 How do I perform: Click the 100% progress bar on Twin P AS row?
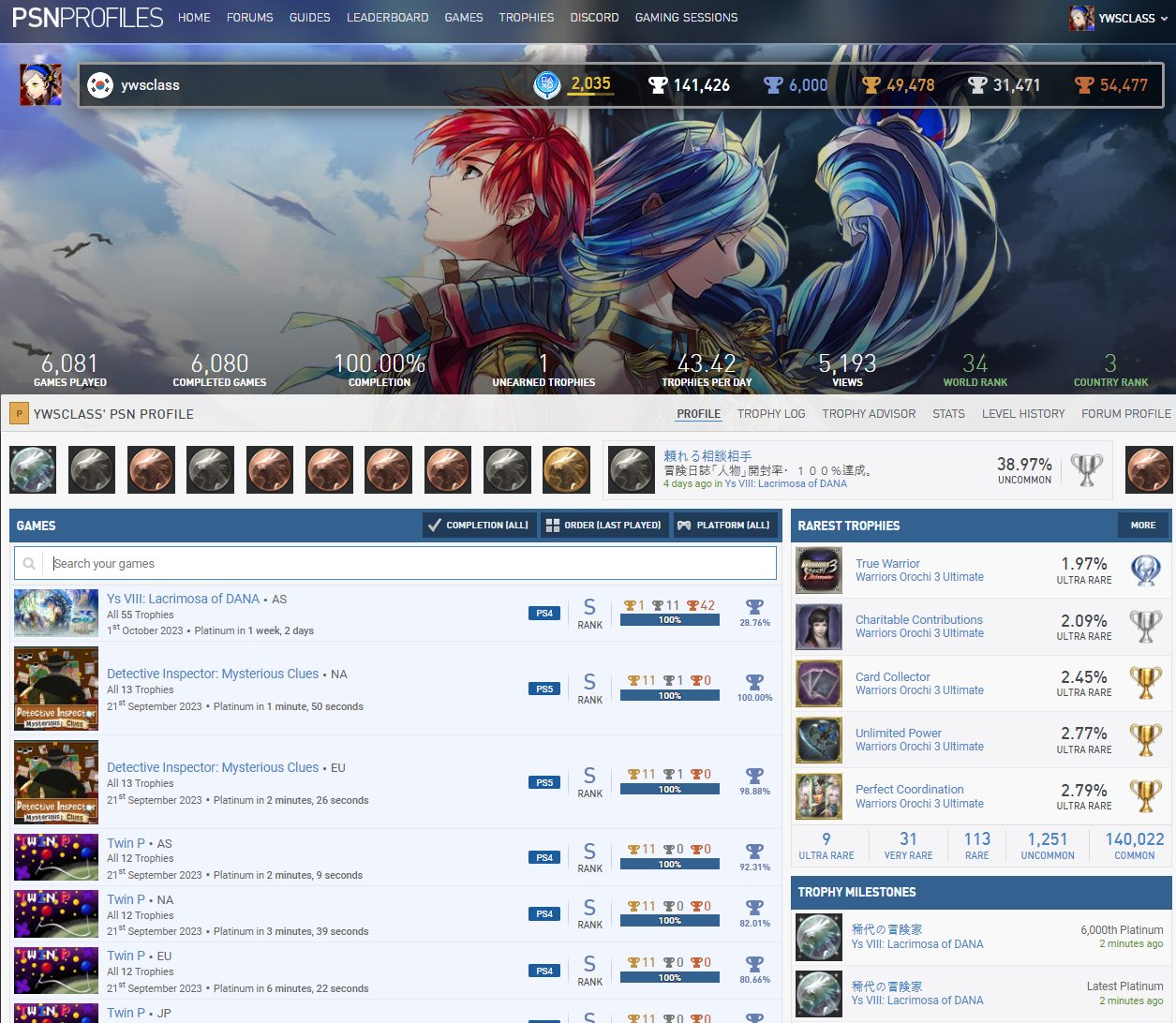pos(670,864)
